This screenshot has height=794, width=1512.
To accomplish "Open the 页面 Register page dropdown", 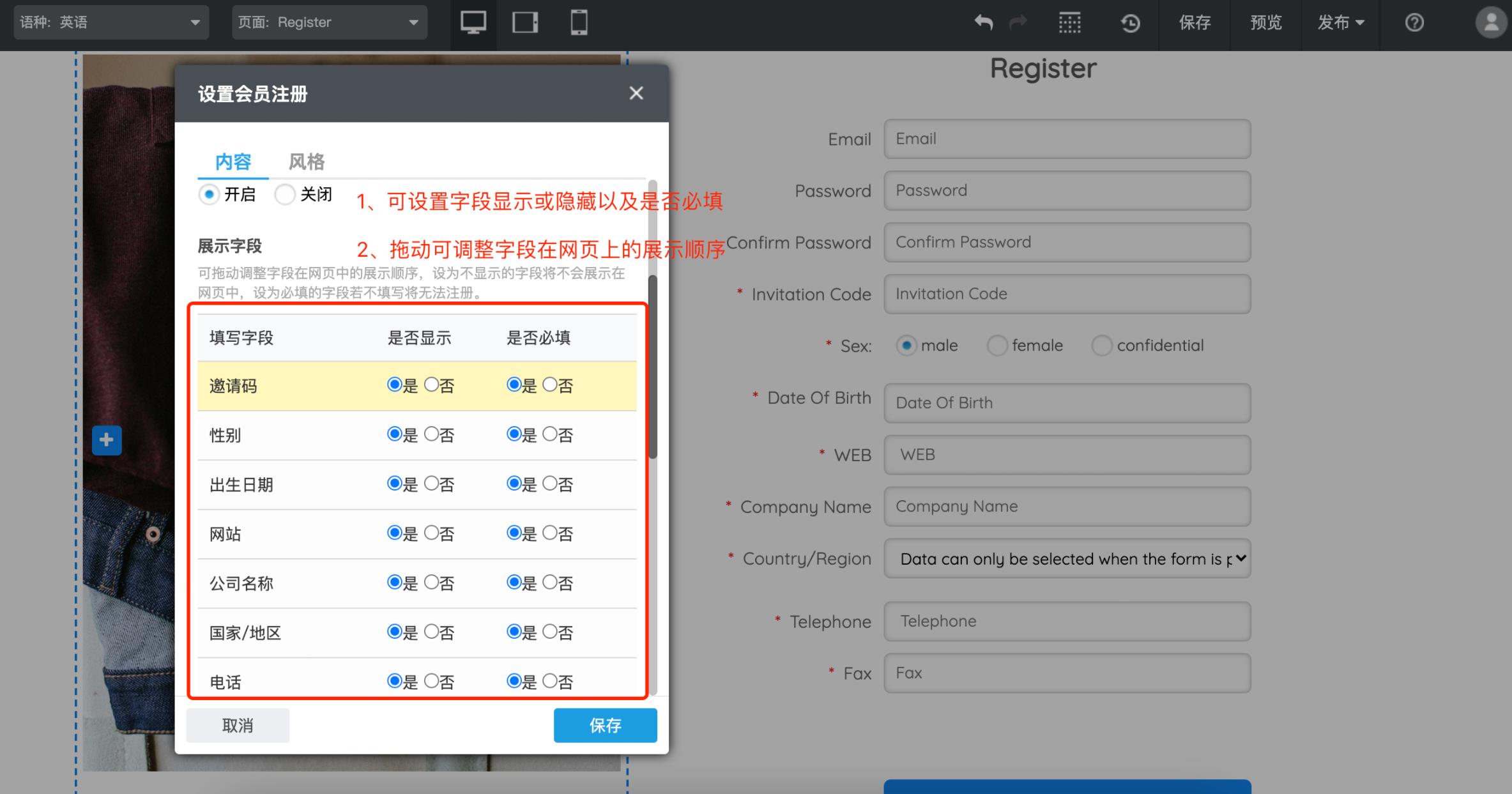I will (329, 22).
